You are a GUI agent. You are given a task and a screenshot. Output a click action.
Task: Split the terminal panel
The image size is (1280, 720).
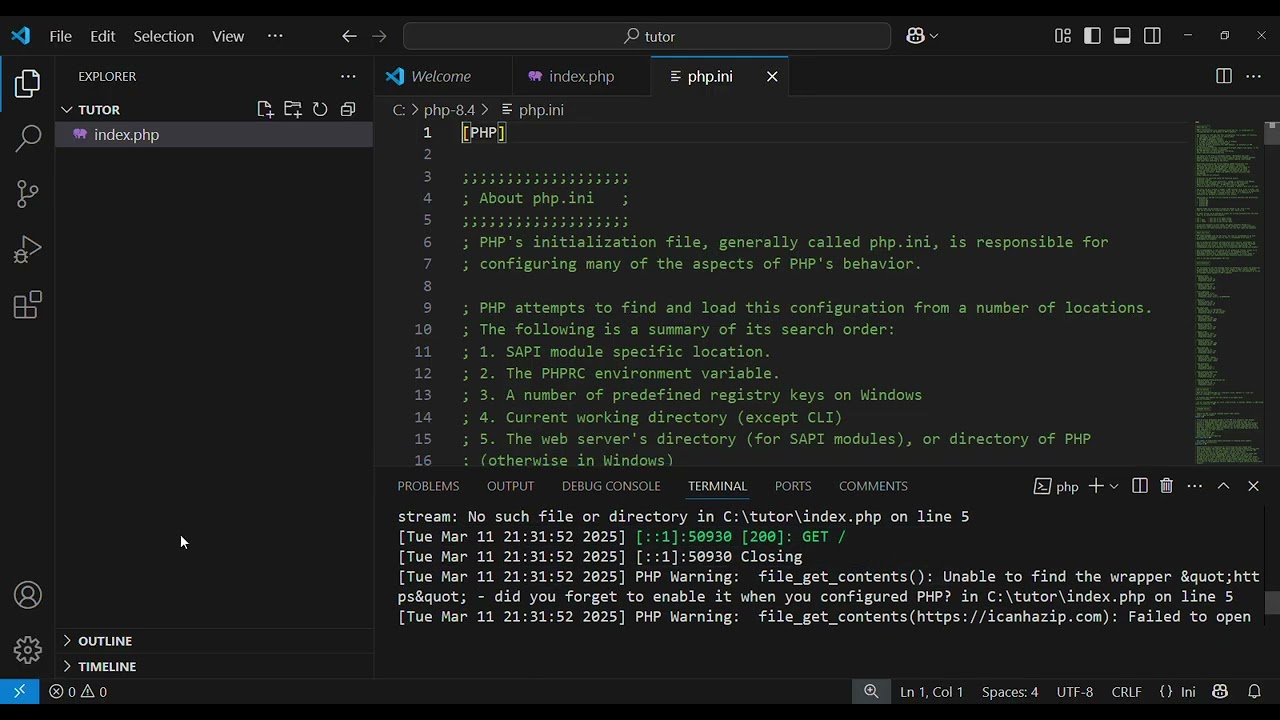[1140, 486]
